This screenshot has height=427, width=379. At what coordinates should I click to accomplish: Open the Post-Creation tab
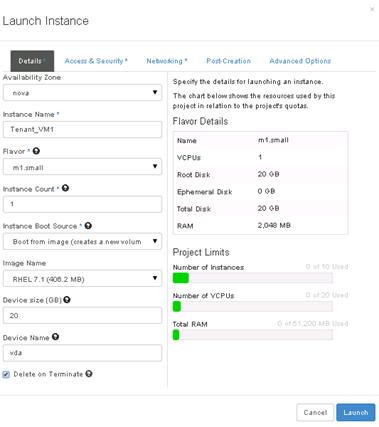click(x=228, y=61)
